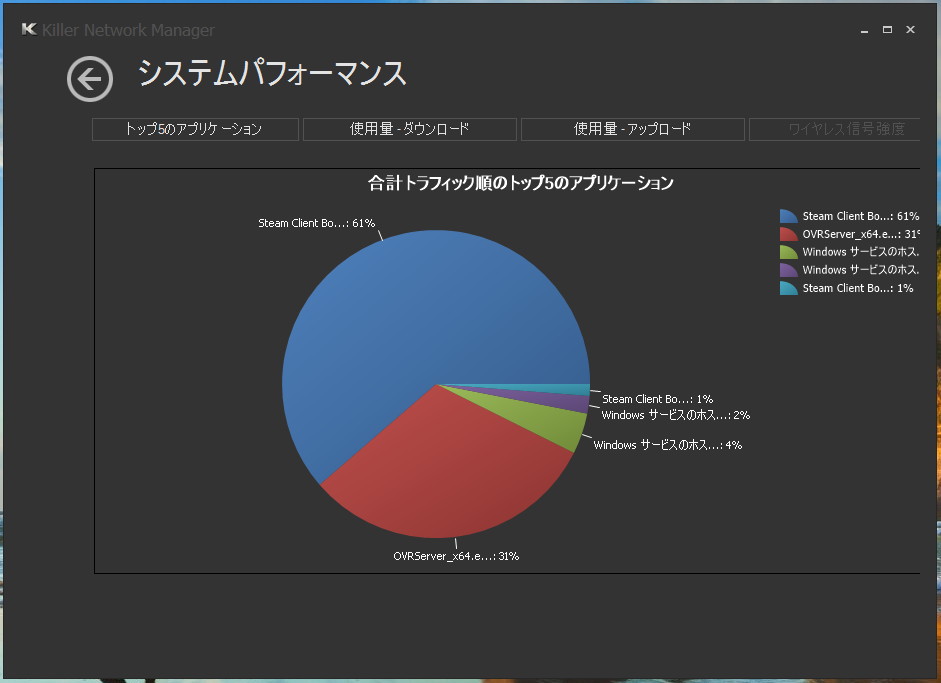Select the ワイヤレス信号強度 tab
941x683 pixels.
[835, 129]
